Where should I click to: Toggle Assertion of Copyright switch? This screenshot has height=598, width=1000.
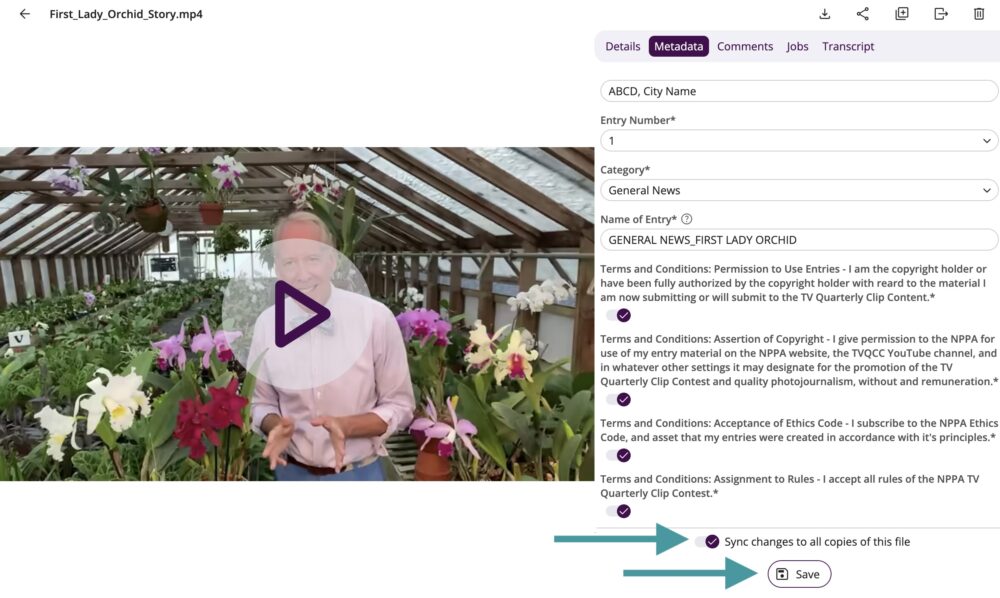[619, 399]
